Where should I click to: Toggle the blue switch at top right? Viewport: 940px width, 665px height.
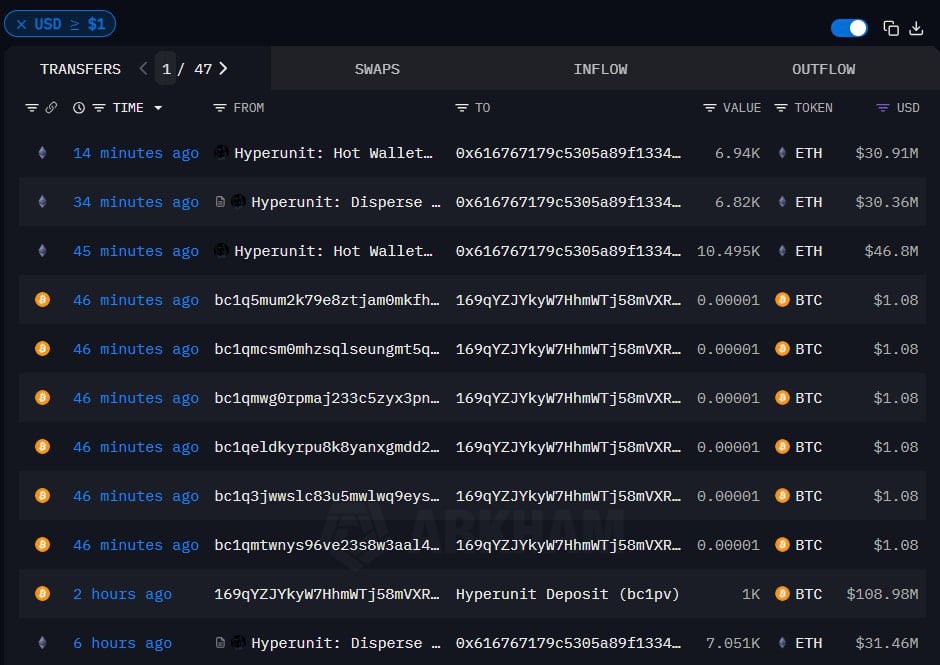click(x=849, y=28)
